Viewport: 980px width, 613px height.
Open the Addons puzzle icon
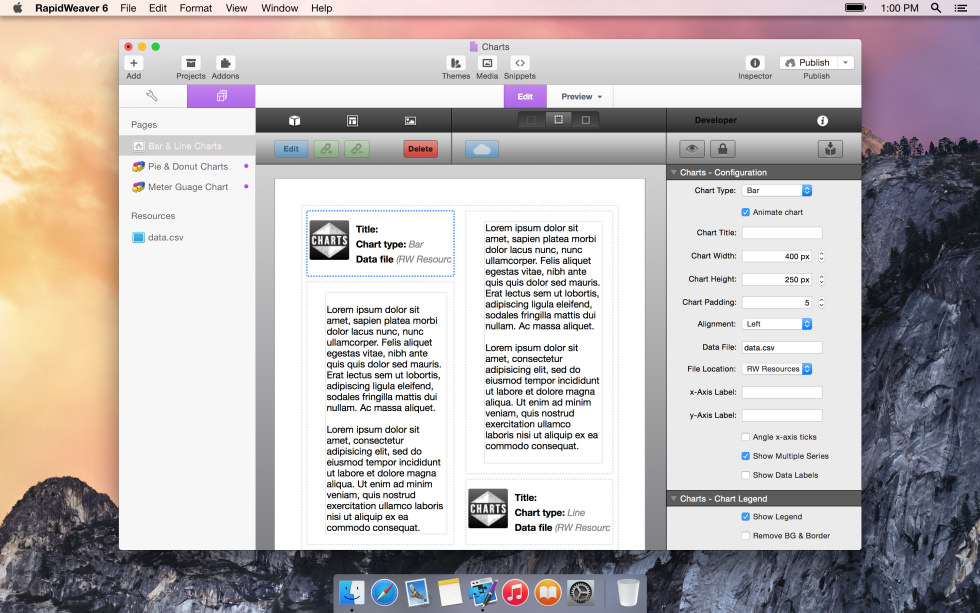coord(225,63)
